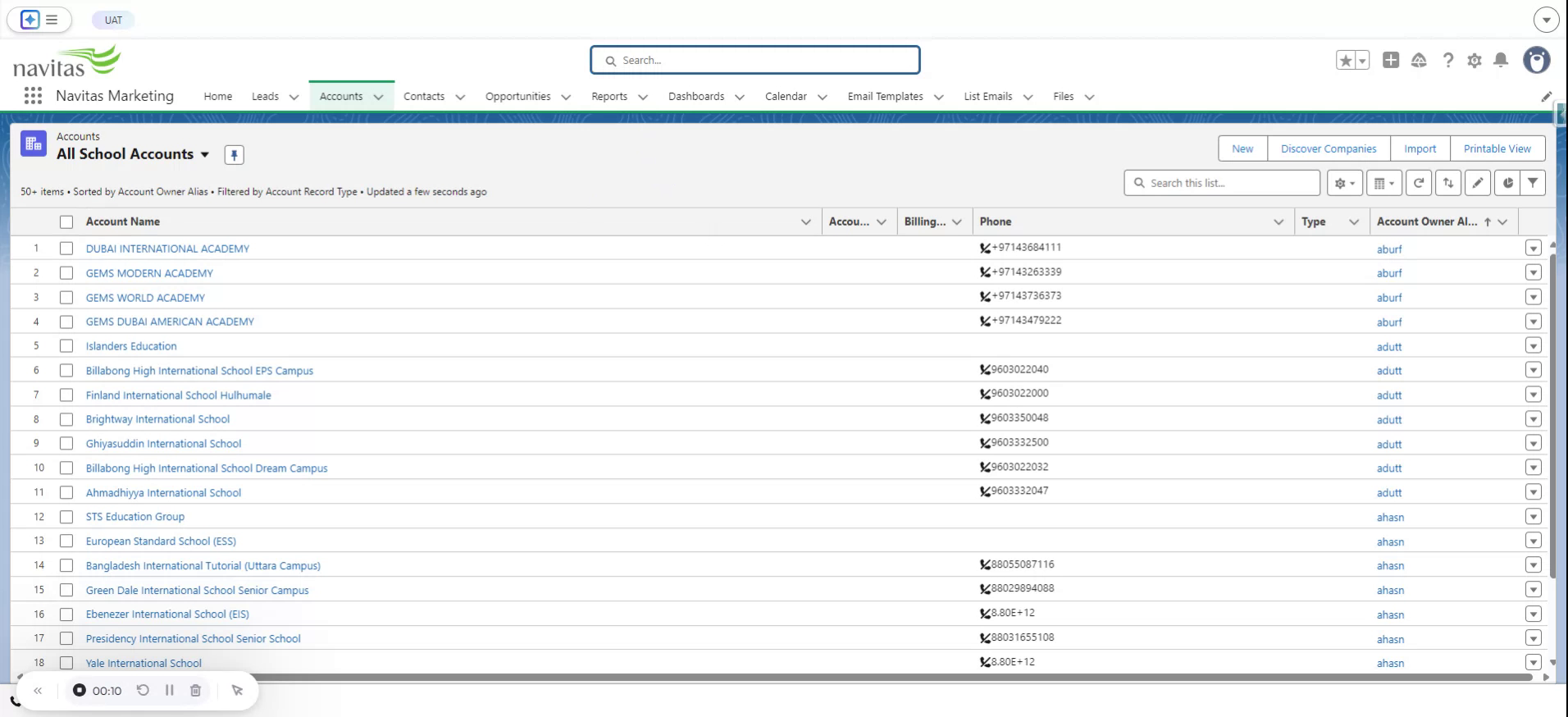Open the sparkle menu top-left

click(30, 20)
